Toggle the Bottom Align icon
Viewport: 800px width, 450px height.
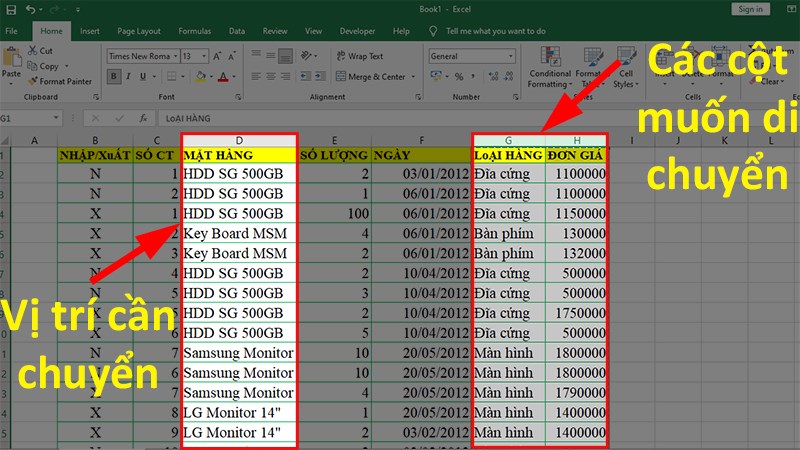(285, 56)
